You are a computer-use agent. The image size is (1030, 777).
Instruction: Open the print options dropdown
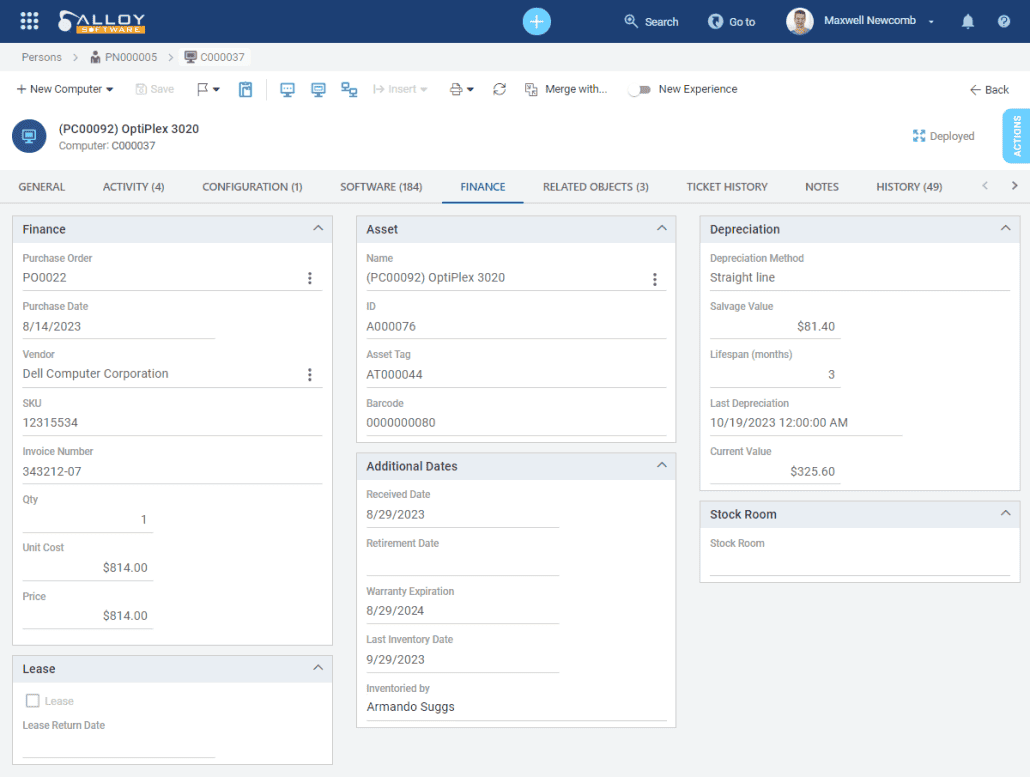coord(461,89)
